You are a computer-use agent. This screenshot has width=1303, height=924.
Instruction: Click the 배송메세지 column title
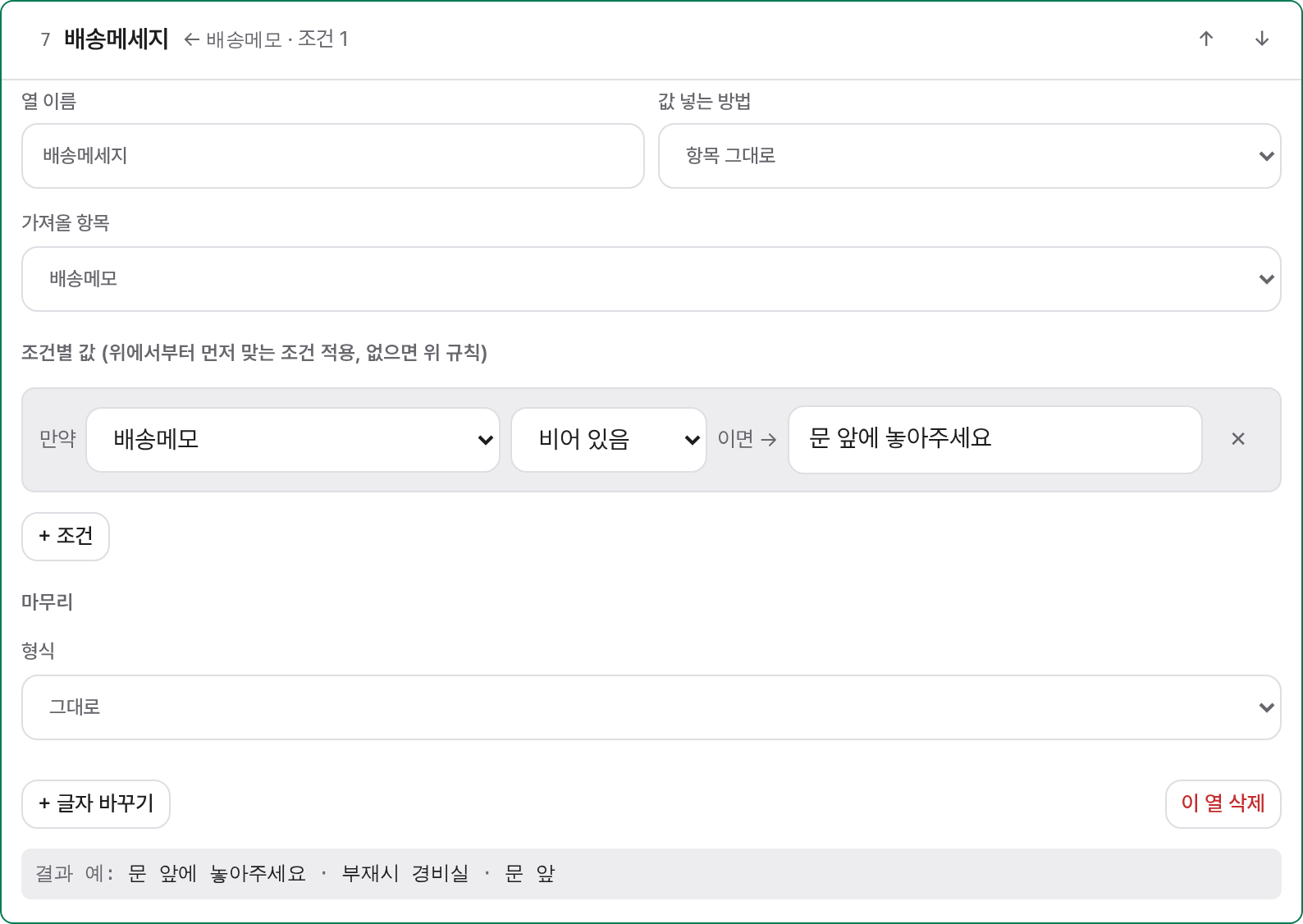(117, 39)
